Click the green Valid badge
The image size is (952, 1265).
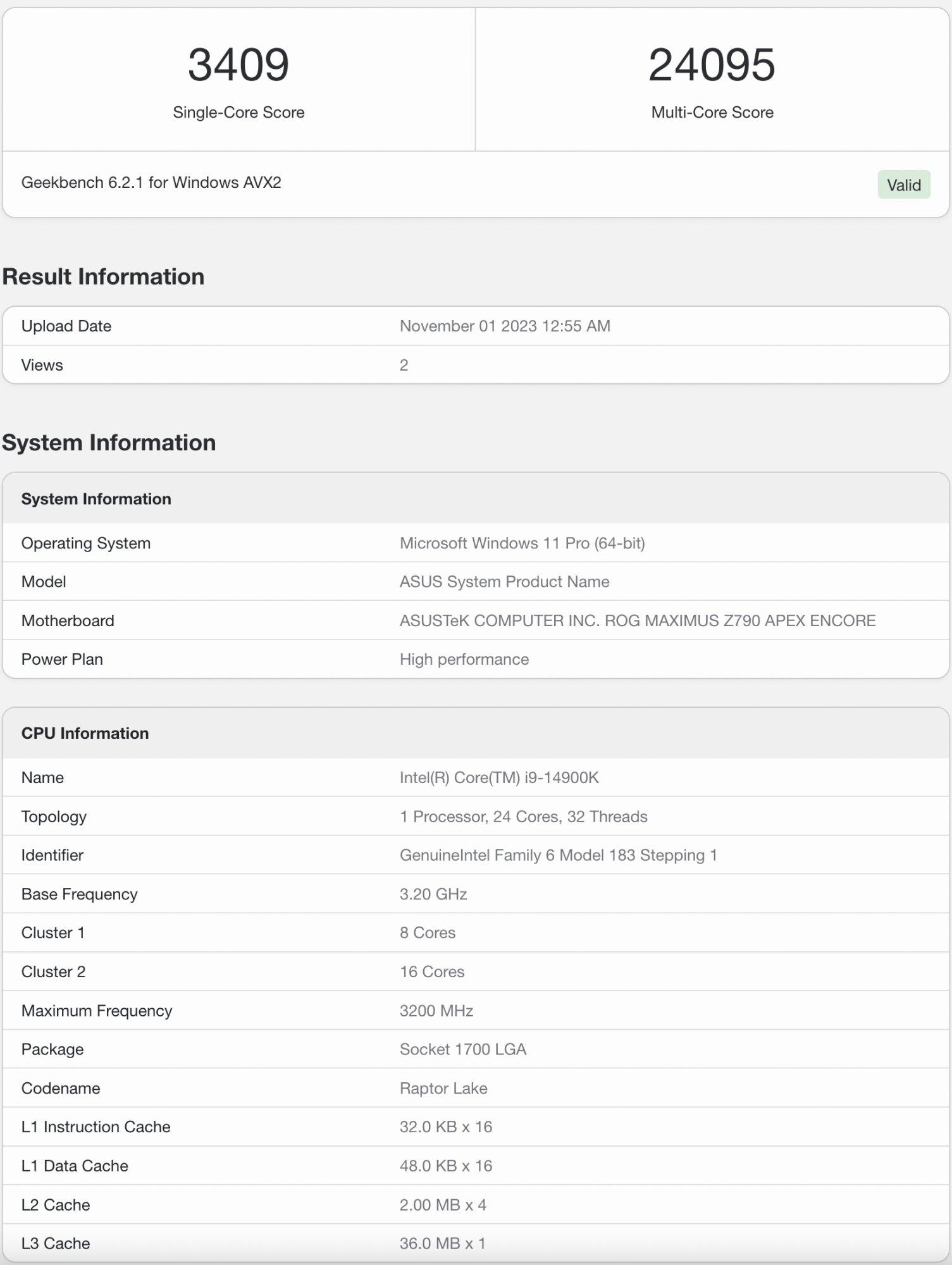(903, 185)
